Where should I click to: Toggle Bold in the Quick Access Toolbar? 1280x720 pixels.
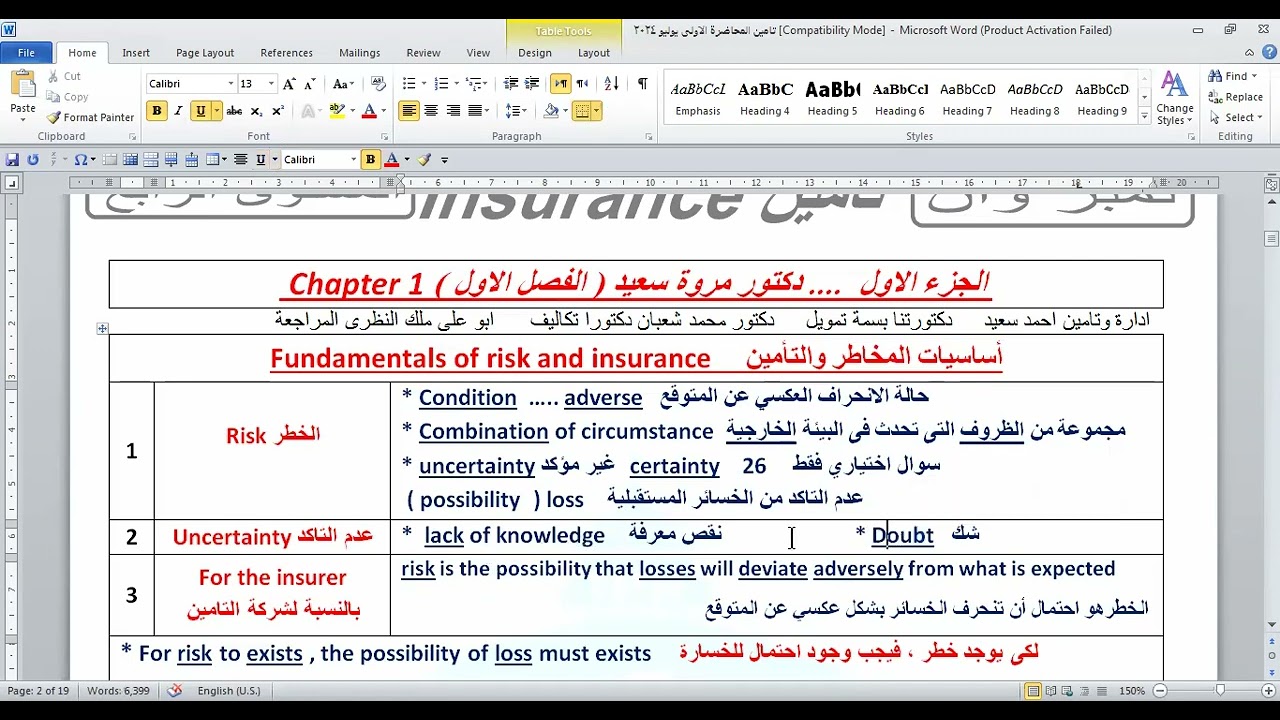tap(370, 160)
